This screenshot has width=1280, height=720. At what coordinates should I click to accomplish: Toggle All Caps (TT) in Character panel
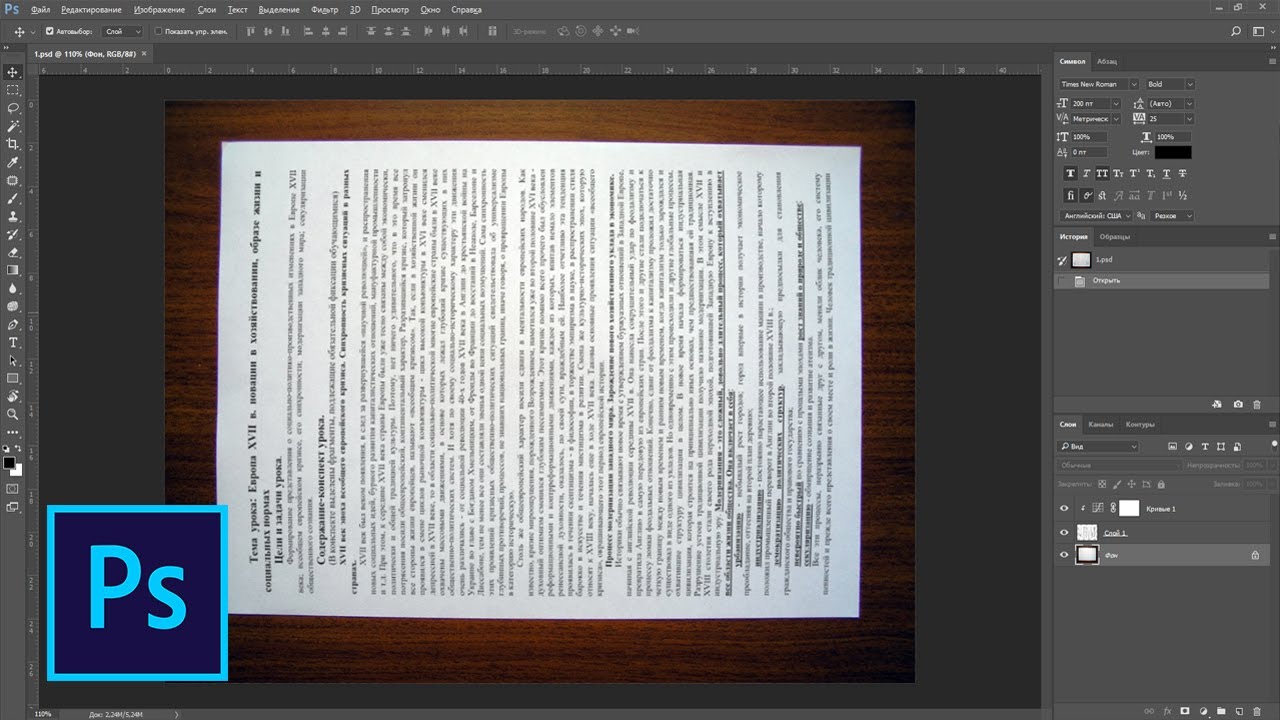point(1102,174)
